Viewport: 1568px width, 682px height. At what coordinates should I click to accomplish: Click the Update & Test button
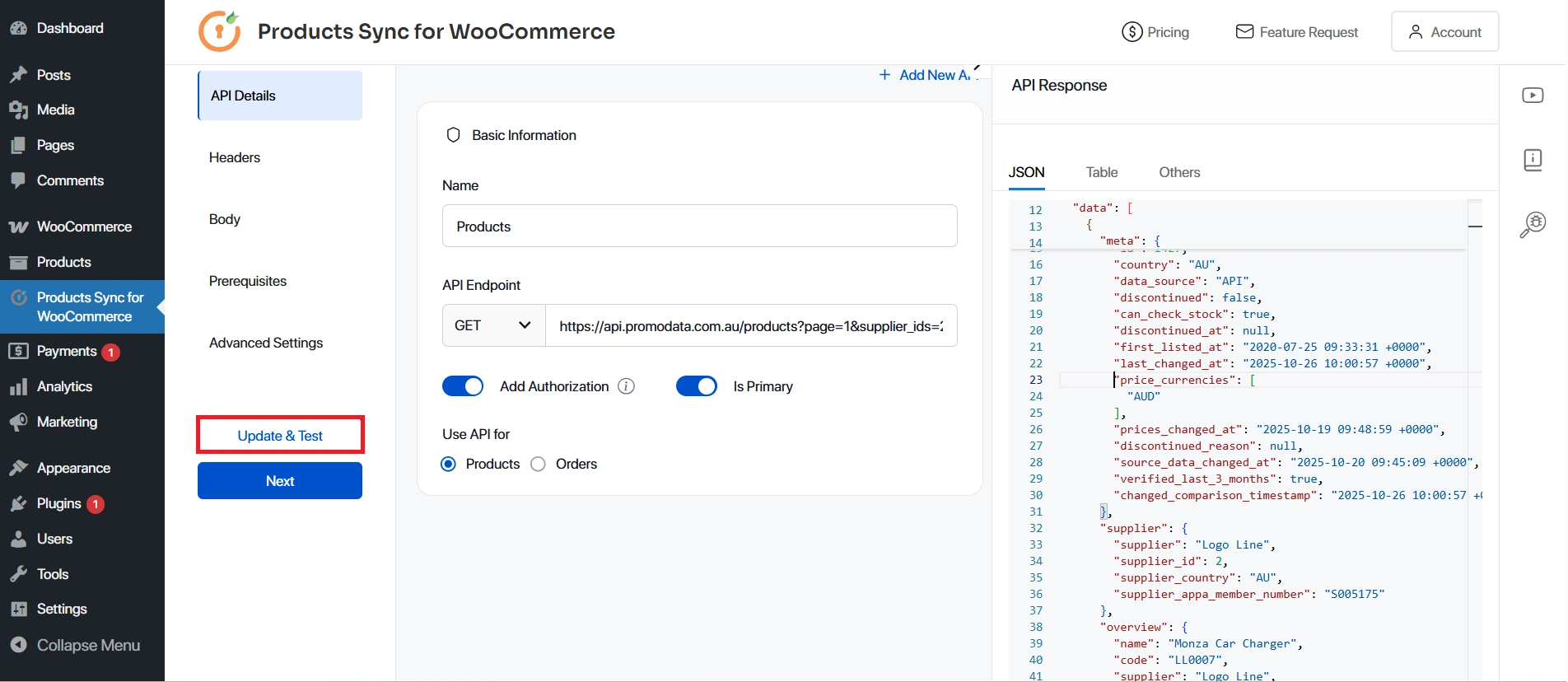click(x=280, y=436)
